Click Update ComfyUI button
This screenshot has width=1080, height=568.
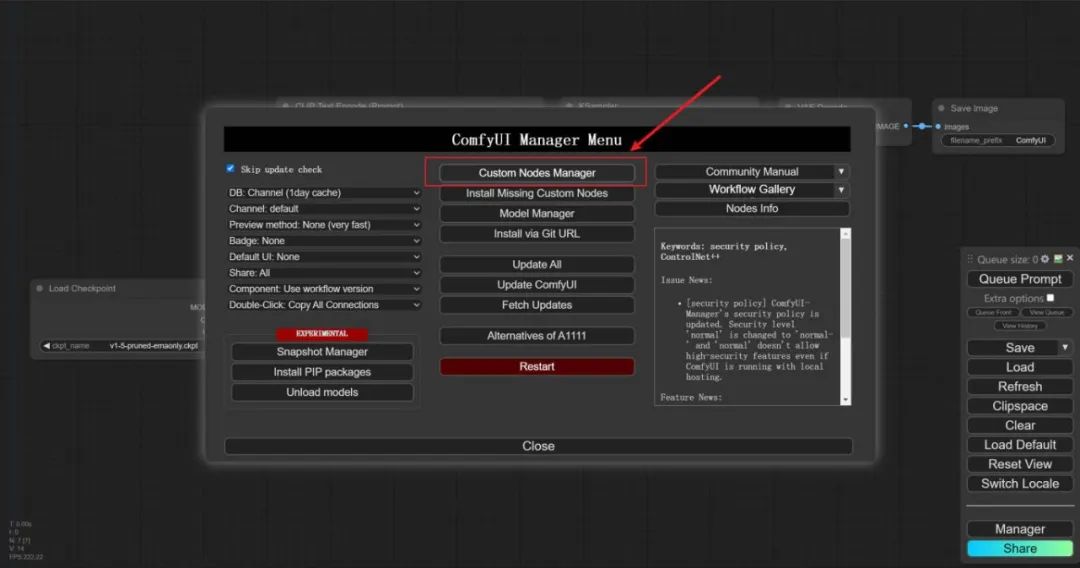537,284
